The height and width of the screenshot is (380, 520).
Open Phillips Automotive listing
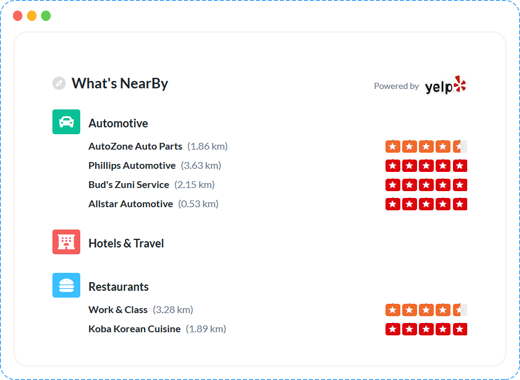pos(132,166)
